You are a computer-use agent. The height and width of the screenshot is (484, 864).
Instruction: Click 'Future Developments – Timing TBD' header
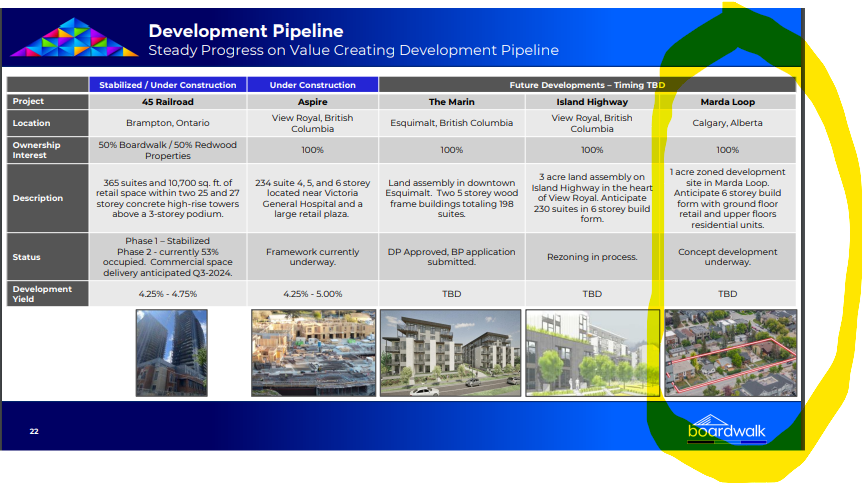click(588, 85)
